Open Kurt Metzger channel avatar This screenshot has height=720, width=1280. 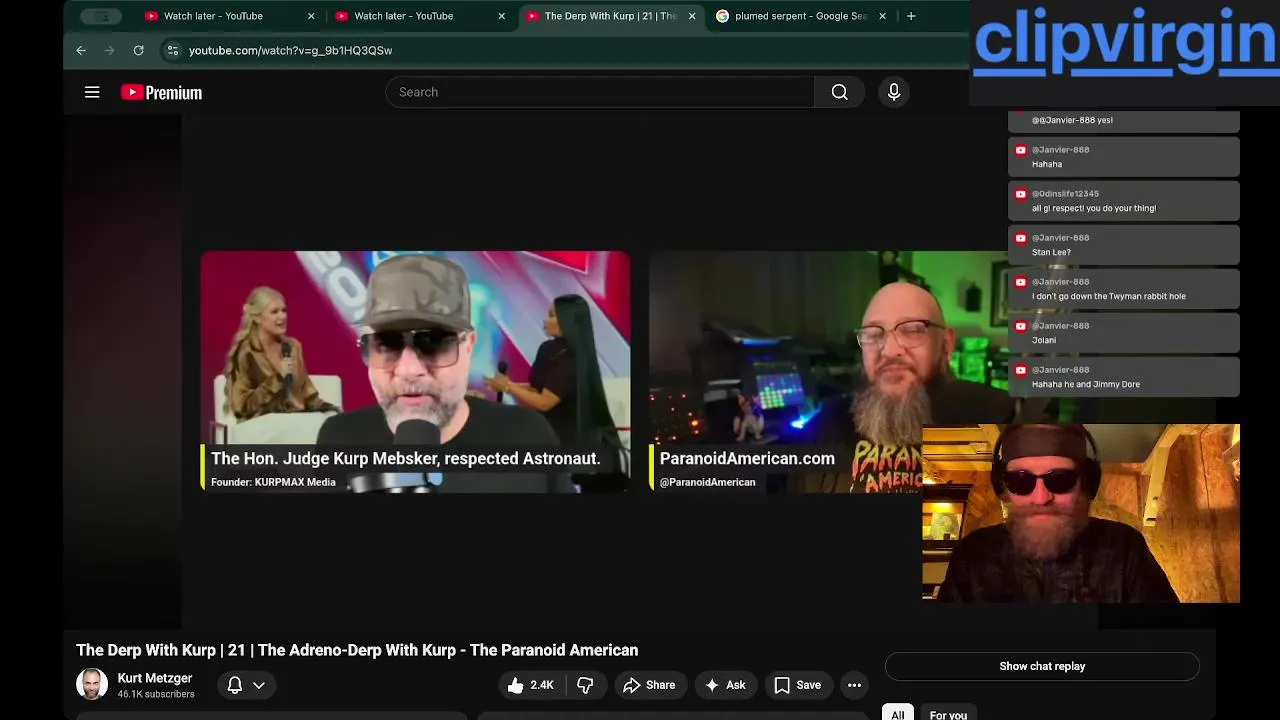click(92, 684)
